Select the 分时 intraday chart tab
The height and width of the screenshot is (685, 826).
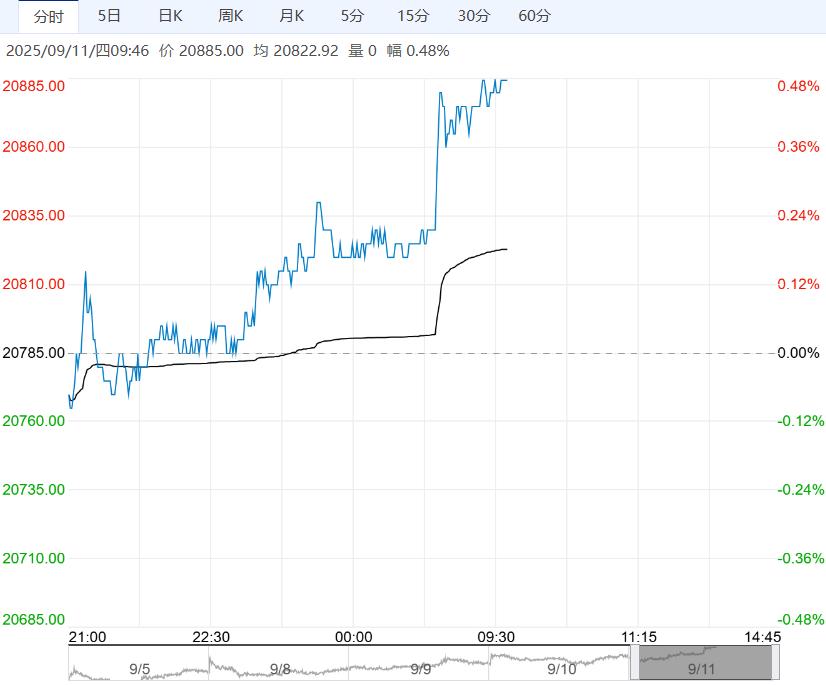[48, 16]
